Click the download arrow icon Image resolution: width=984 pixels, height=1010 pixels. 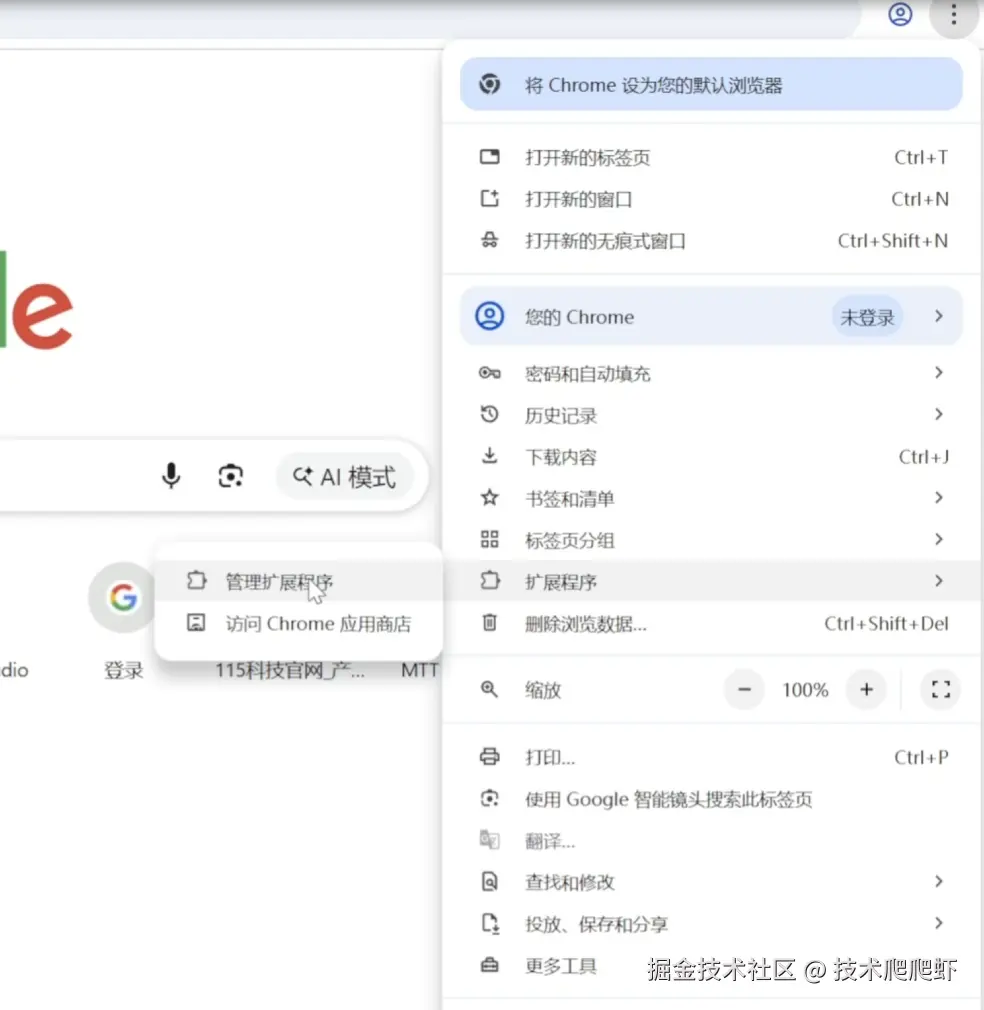click(x=489, y=456)
